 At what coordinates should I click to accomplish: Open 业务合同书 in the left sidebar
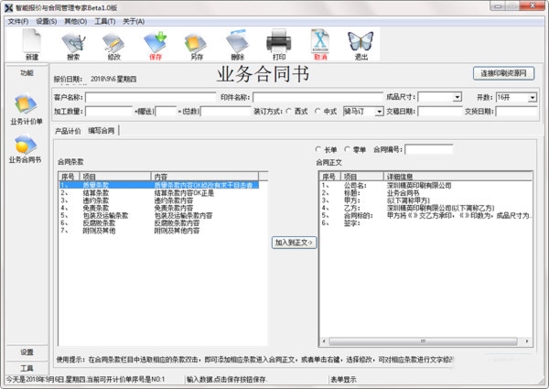[25, 149]
